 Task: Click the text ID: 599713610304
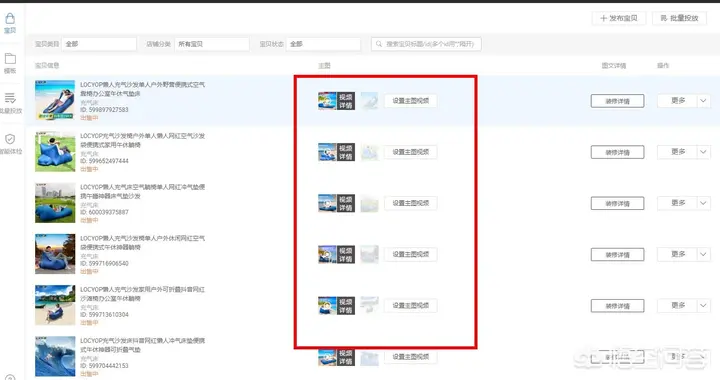(104, 315)
